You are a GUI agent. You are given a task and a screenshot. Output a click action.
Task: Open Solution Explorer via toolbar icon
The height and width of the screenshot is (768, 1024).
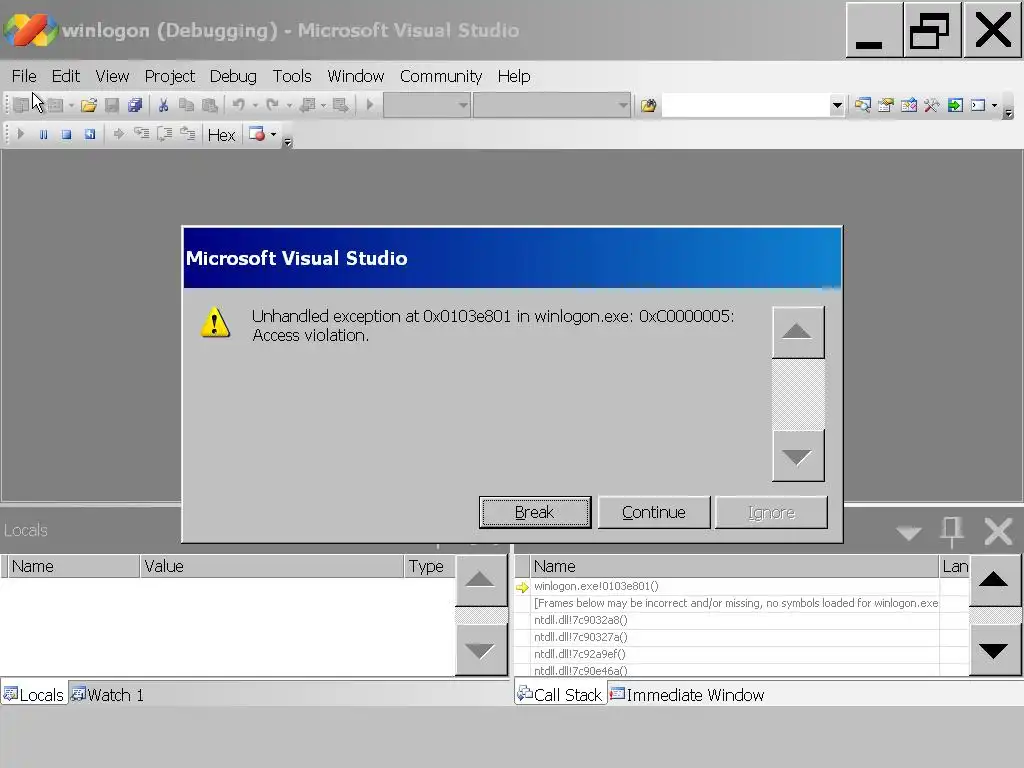click(863, 105)
